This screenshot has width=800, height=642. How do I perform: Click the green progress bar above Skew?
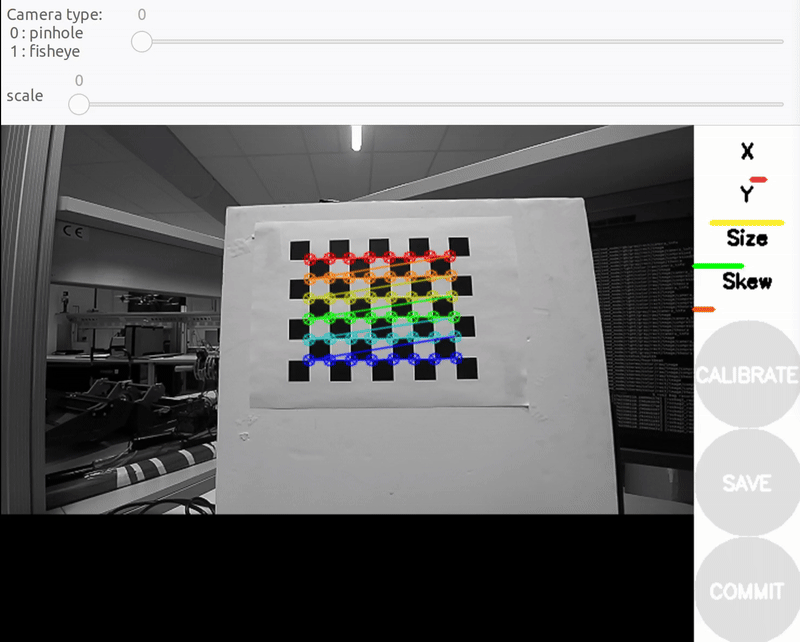point(718,266)
